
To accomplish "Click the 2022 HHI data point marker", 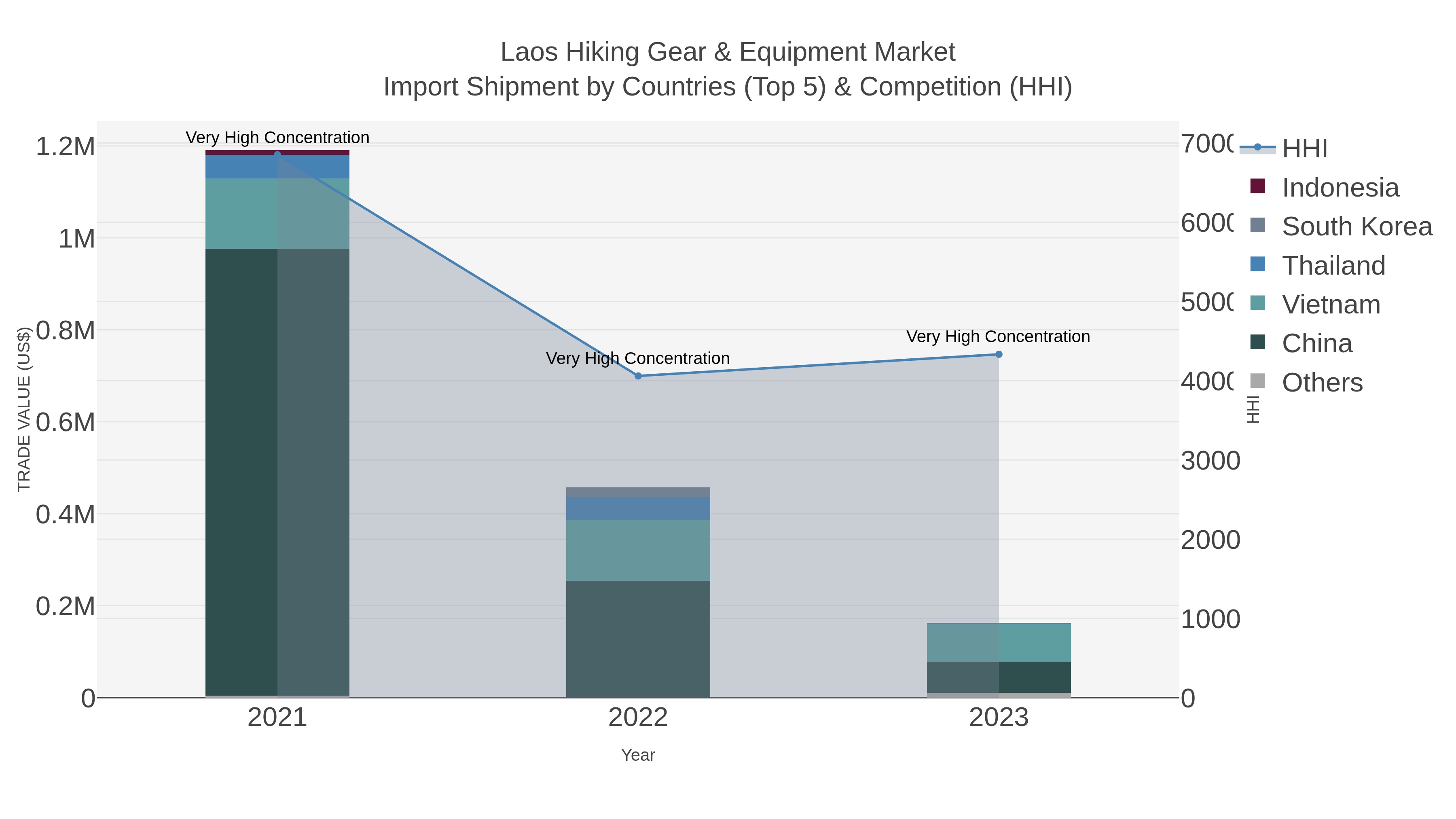I will click(x=638, y=376).
